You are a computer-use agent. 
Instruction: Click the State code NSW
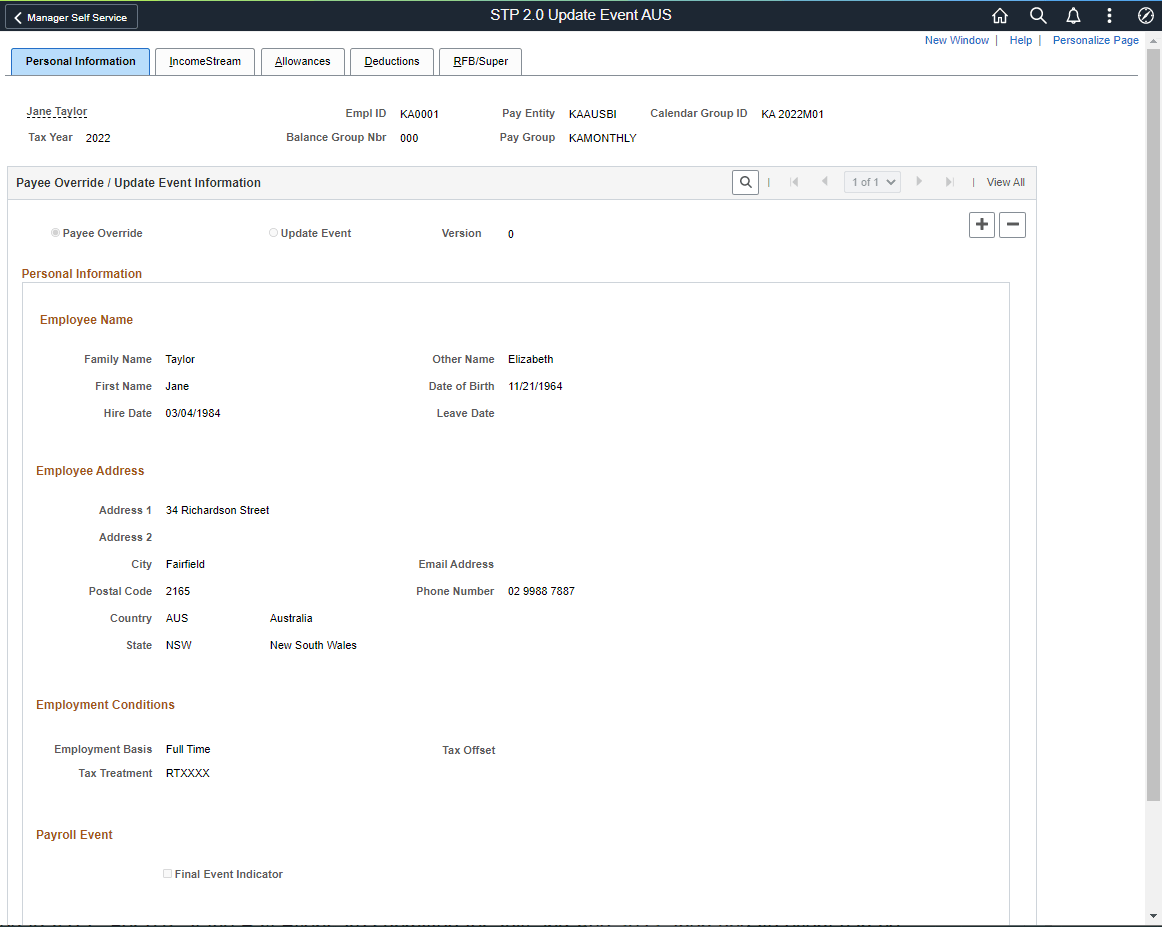click(x=179, y=645)
